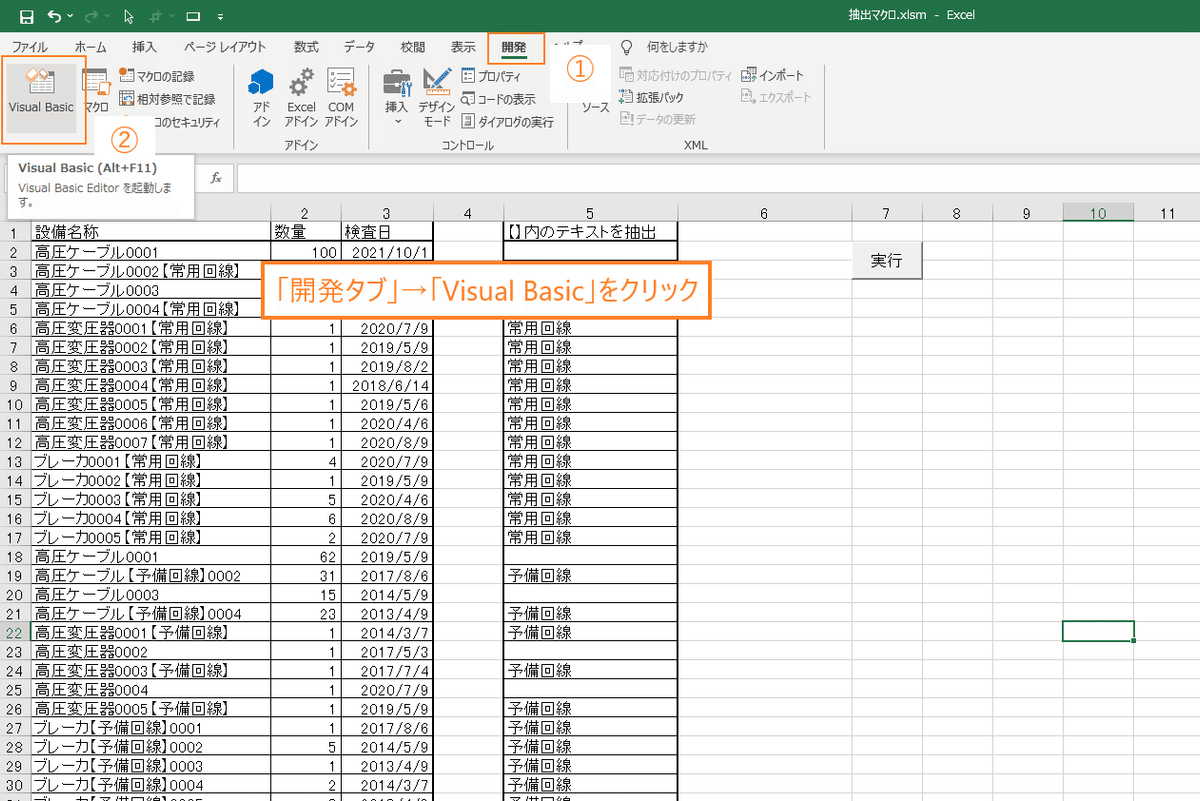Select date cell 2013/4/9 in row 21
This screenshot has width=1200, height=801.
[387, 613]
